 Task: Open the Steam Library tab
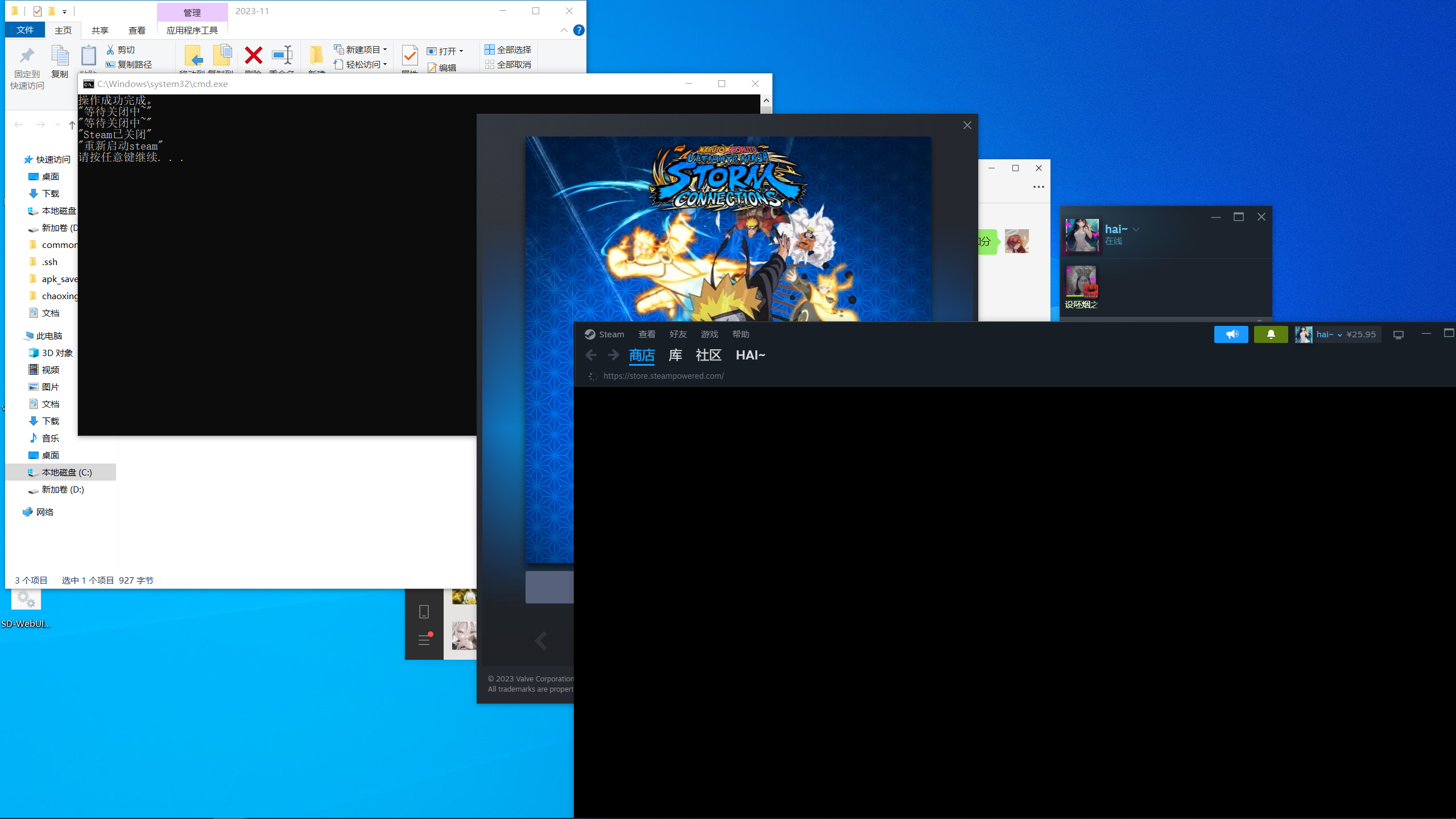tap(675, 355)
